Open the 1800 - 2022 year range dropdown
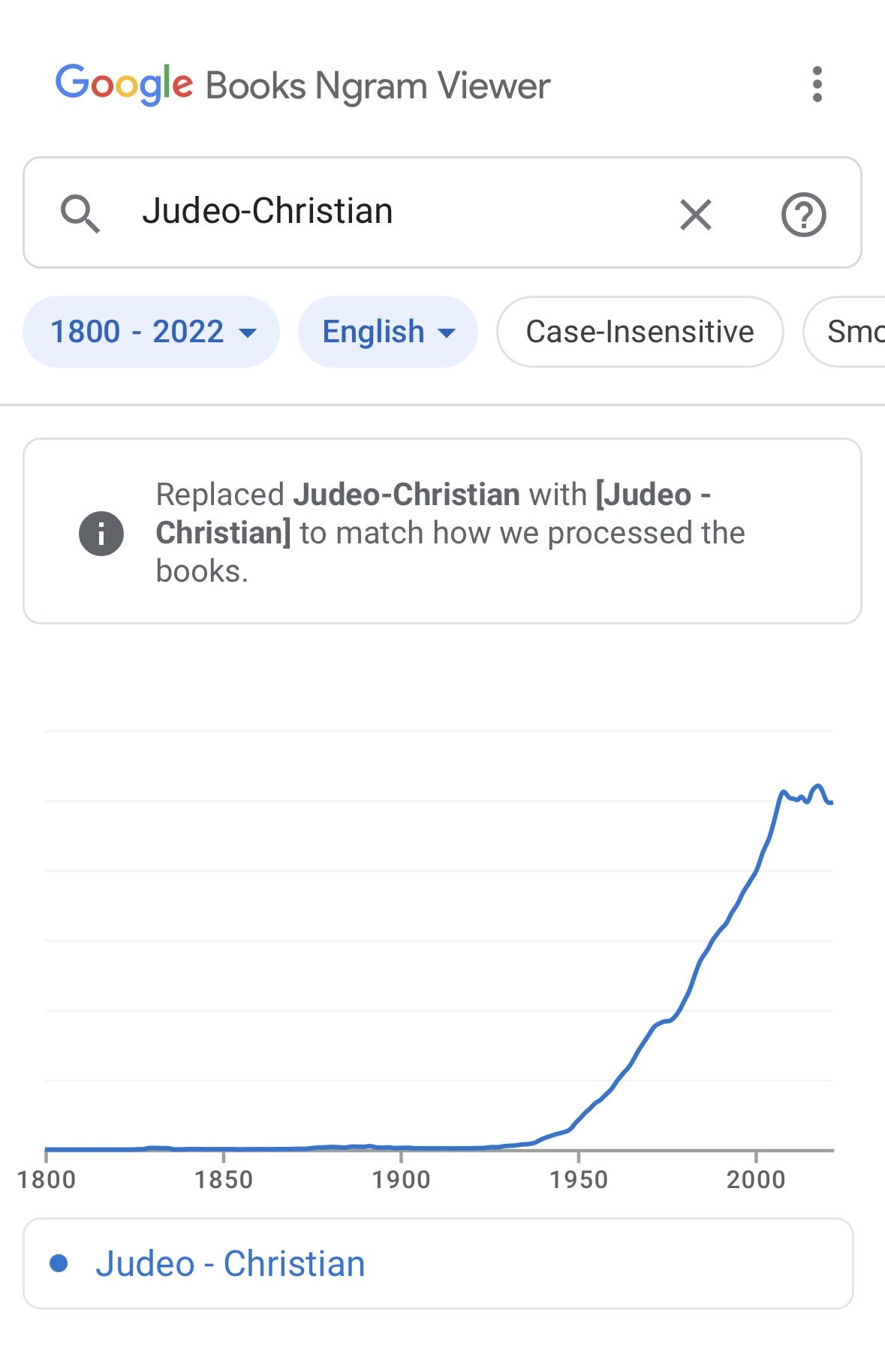This screenshot has width=885, height=1372. 151,332
